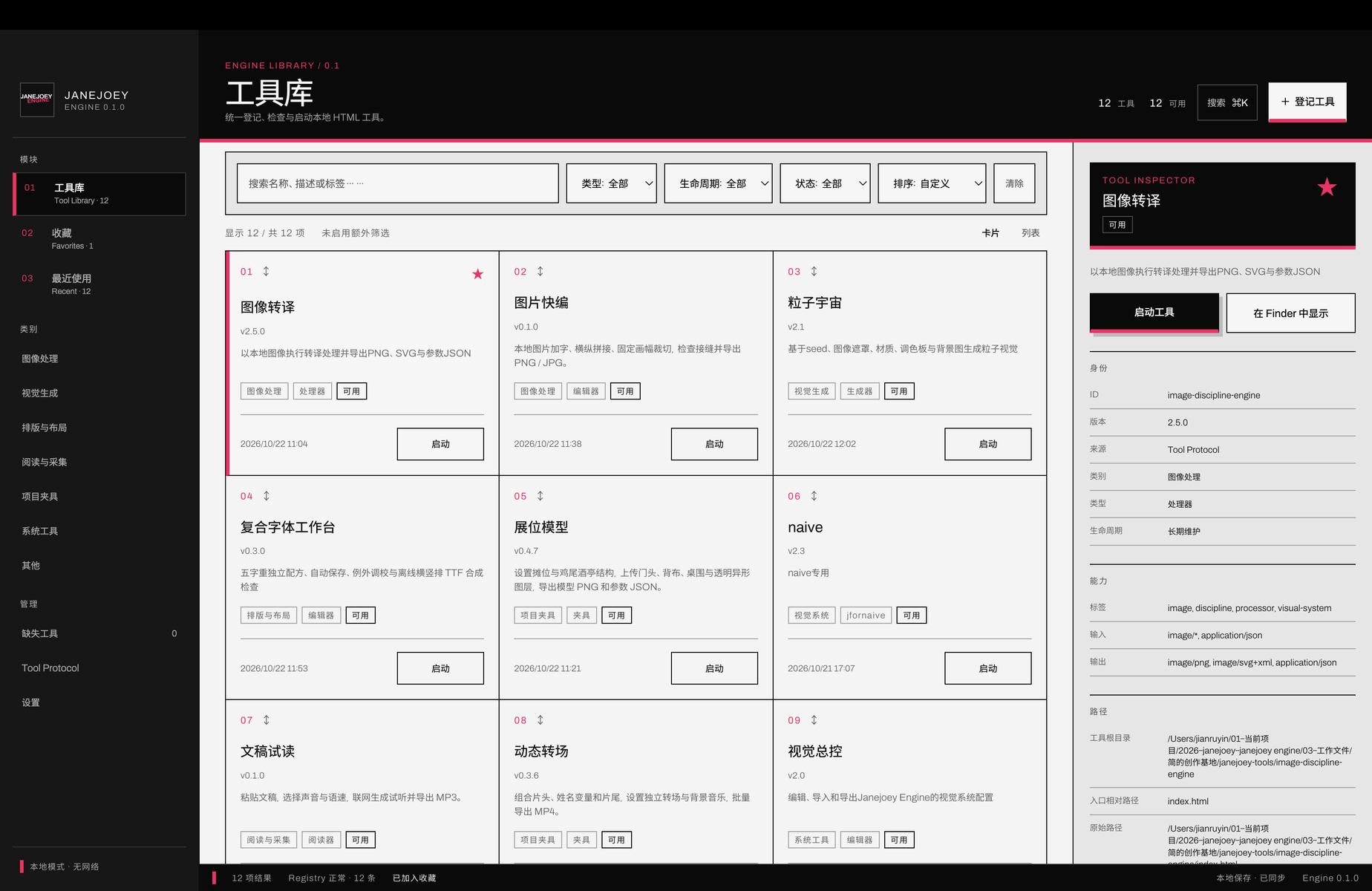Open the 状态 filter dropdown
1372x891 pixels.
[x=825, y=183]
